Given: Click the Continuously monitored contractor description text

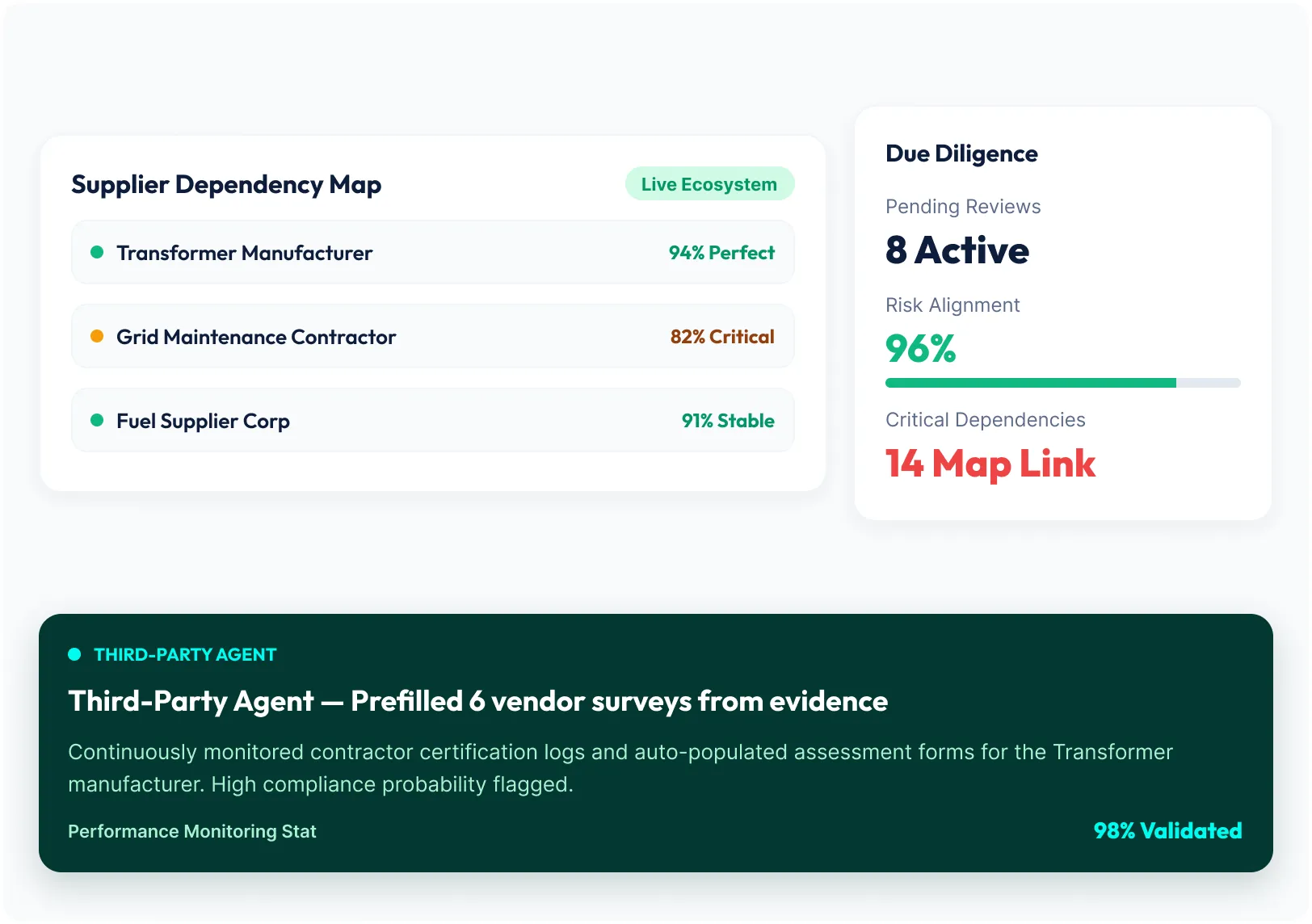Looking at the screenshot, I should pyautogui.click(x=620, y=768).
